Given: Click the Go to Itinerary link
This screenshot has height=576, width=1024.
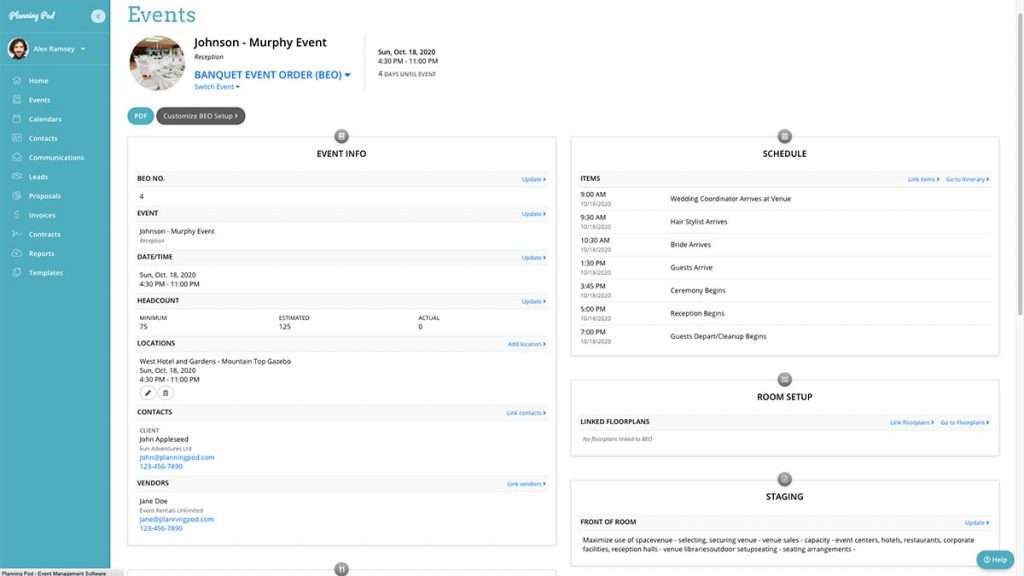Looking at the screenshot, I should pos(967,179).
